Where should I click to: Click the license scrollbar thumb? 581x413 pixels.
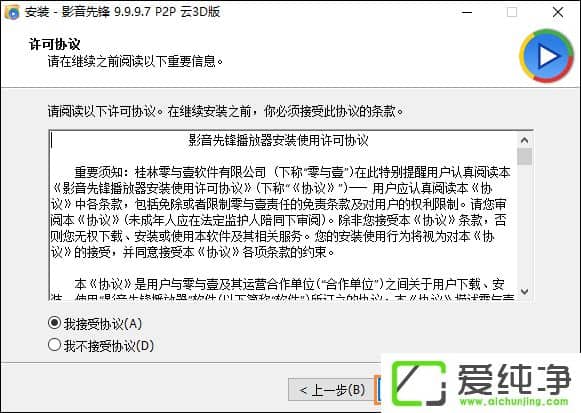[x=524, y=156]
